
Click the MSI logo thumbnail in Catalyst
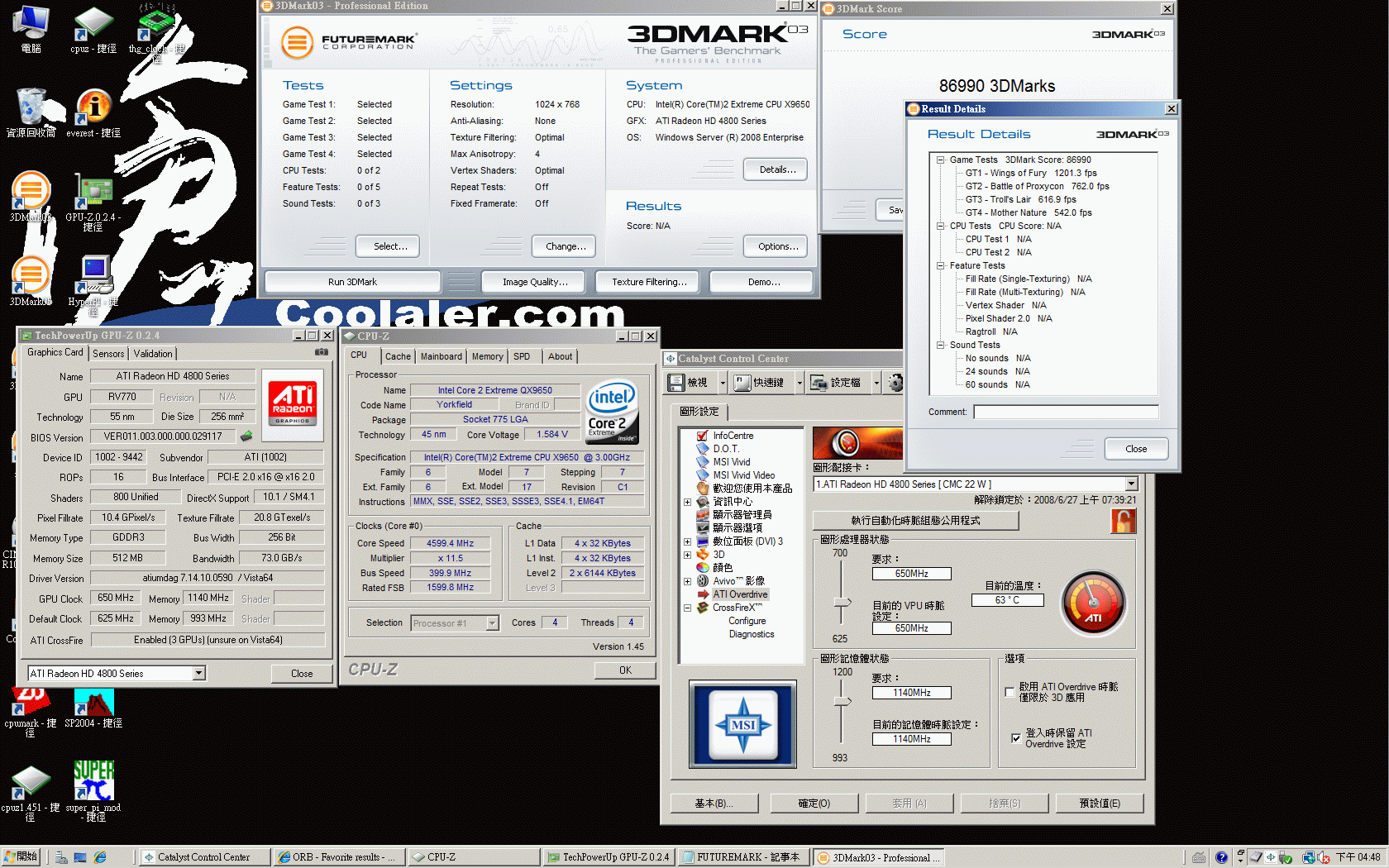point(742,724)
